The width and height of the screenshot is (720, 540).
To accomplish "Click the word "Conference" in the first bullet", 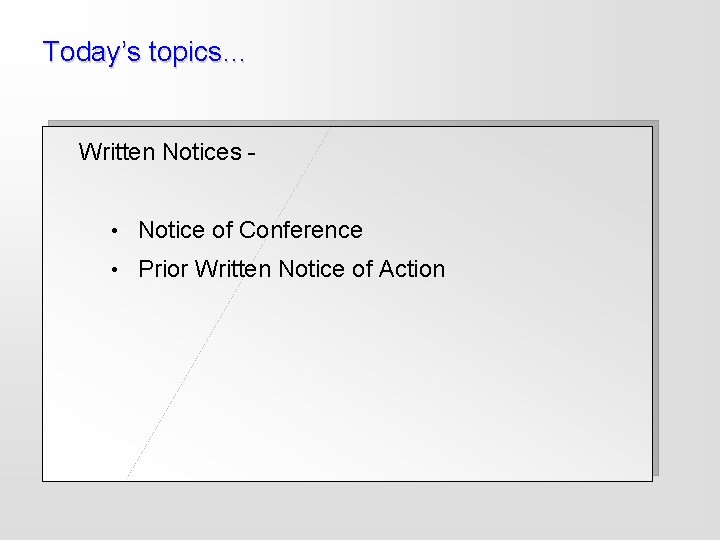I will [301, 230].
